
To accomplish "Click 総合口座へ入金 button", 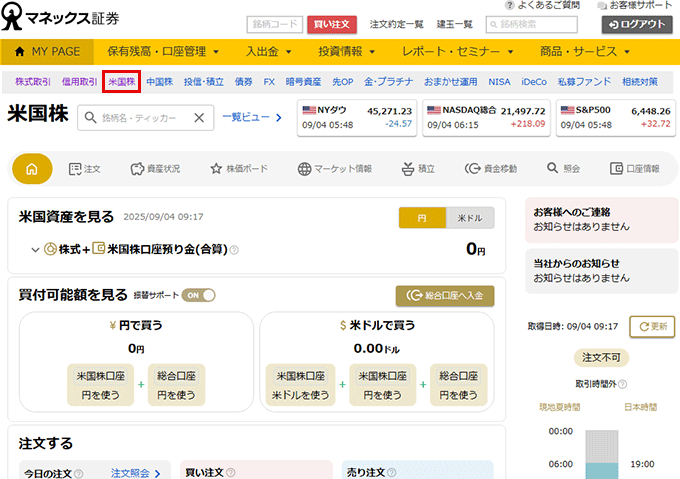I will (x=444, y=295).
